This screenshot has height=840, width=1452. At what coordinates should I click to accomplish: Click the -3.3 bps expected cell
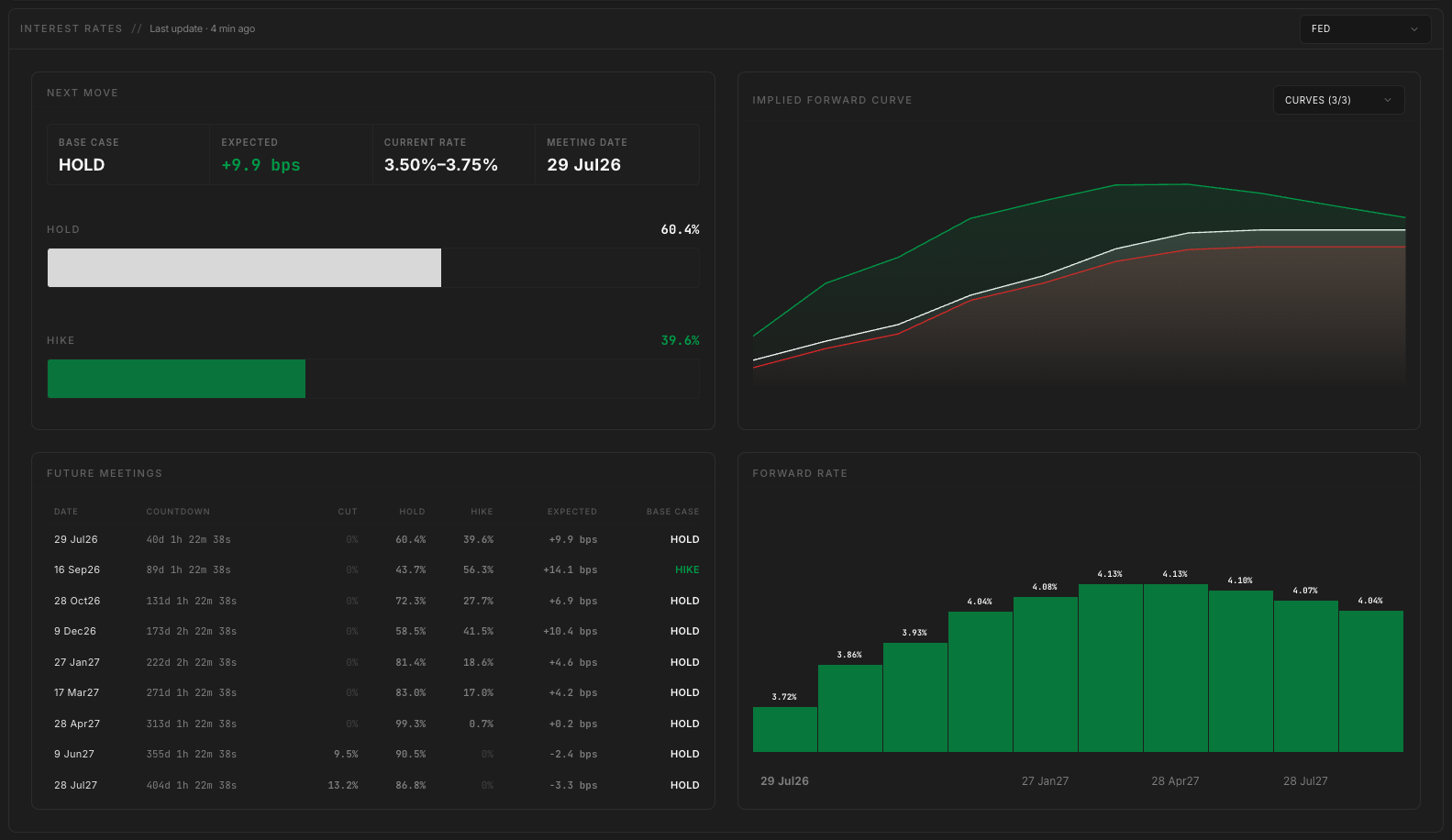tap(573, 785)
